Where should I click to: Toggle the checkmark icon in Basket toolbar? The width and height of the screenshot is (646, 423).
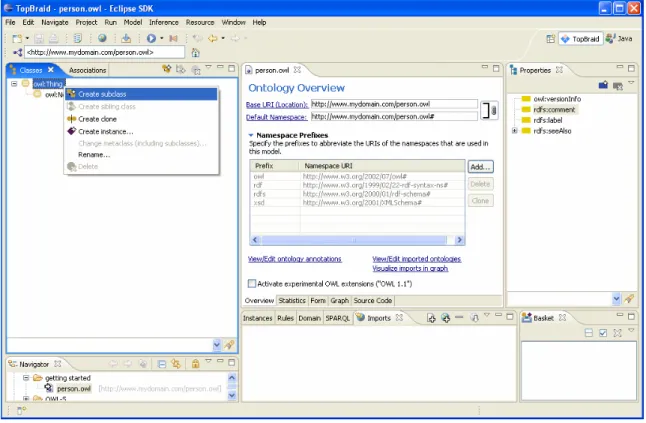[x=603, y=333]
